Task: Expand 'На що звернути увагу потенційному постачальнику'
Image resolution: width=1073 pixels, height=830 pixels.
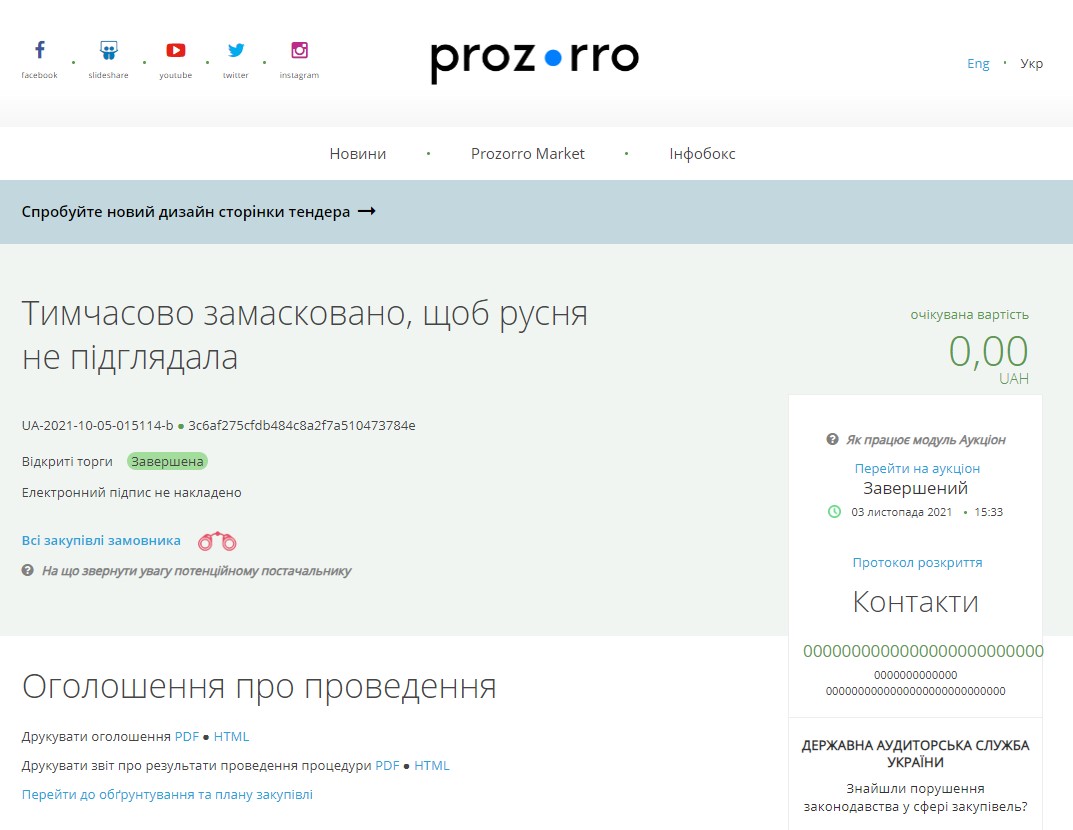Action: (196, 571)
